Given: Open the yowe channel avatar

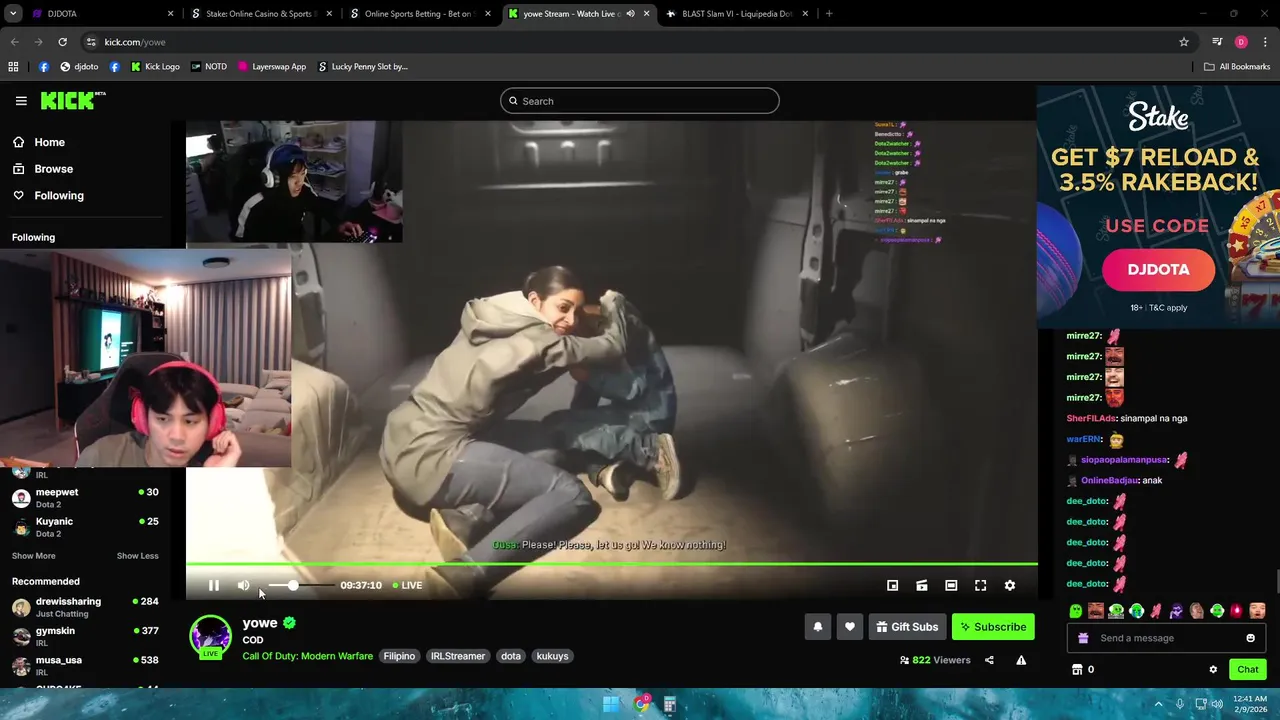Looking at the screenshot, I should (210, 636).
